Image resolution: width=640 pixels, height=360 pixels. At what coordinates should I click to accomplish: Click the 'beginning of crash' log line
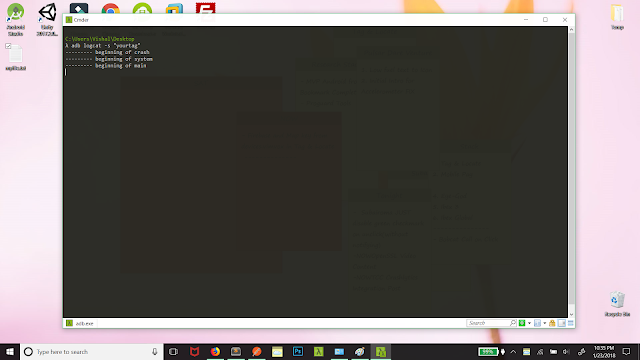point(107,52)
